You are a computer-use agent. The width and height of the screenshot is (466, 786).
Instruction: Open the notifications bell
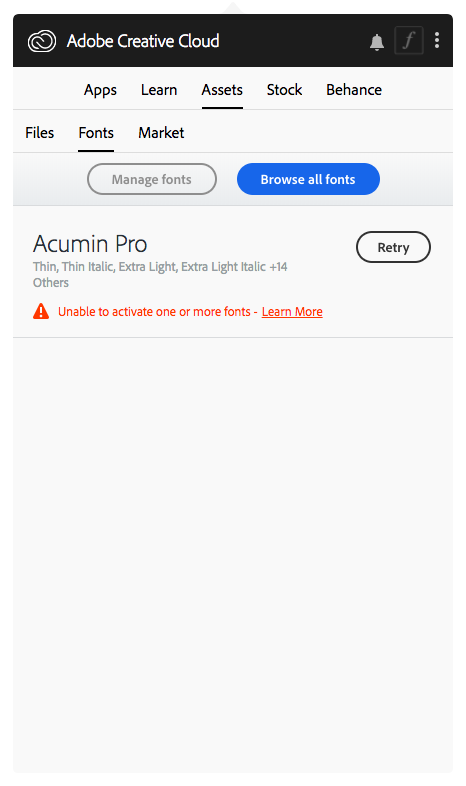point(377,42)
